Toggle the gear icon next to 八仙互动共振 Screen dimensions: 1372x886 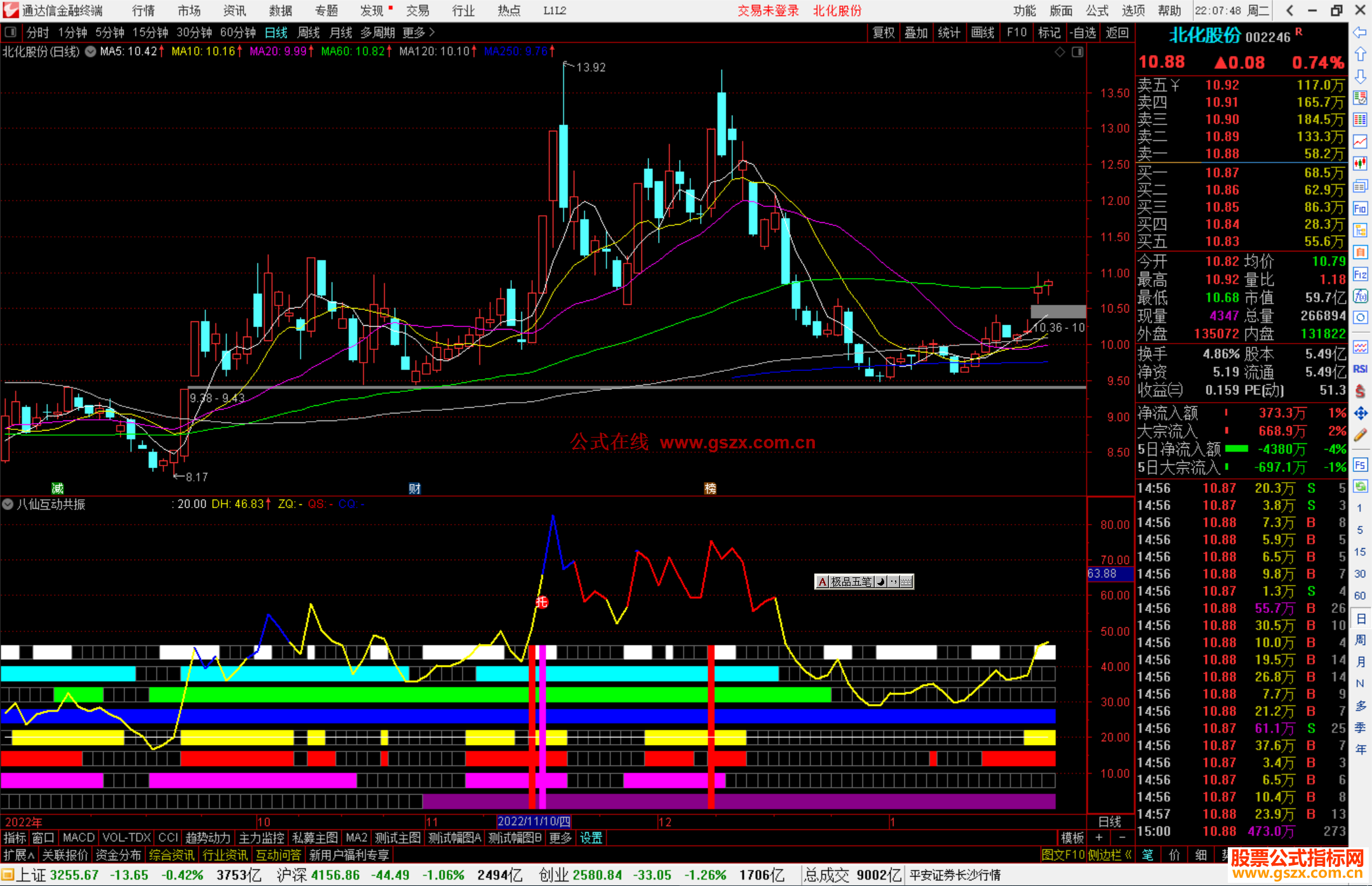pyautogui.click(x=8, y=504)
